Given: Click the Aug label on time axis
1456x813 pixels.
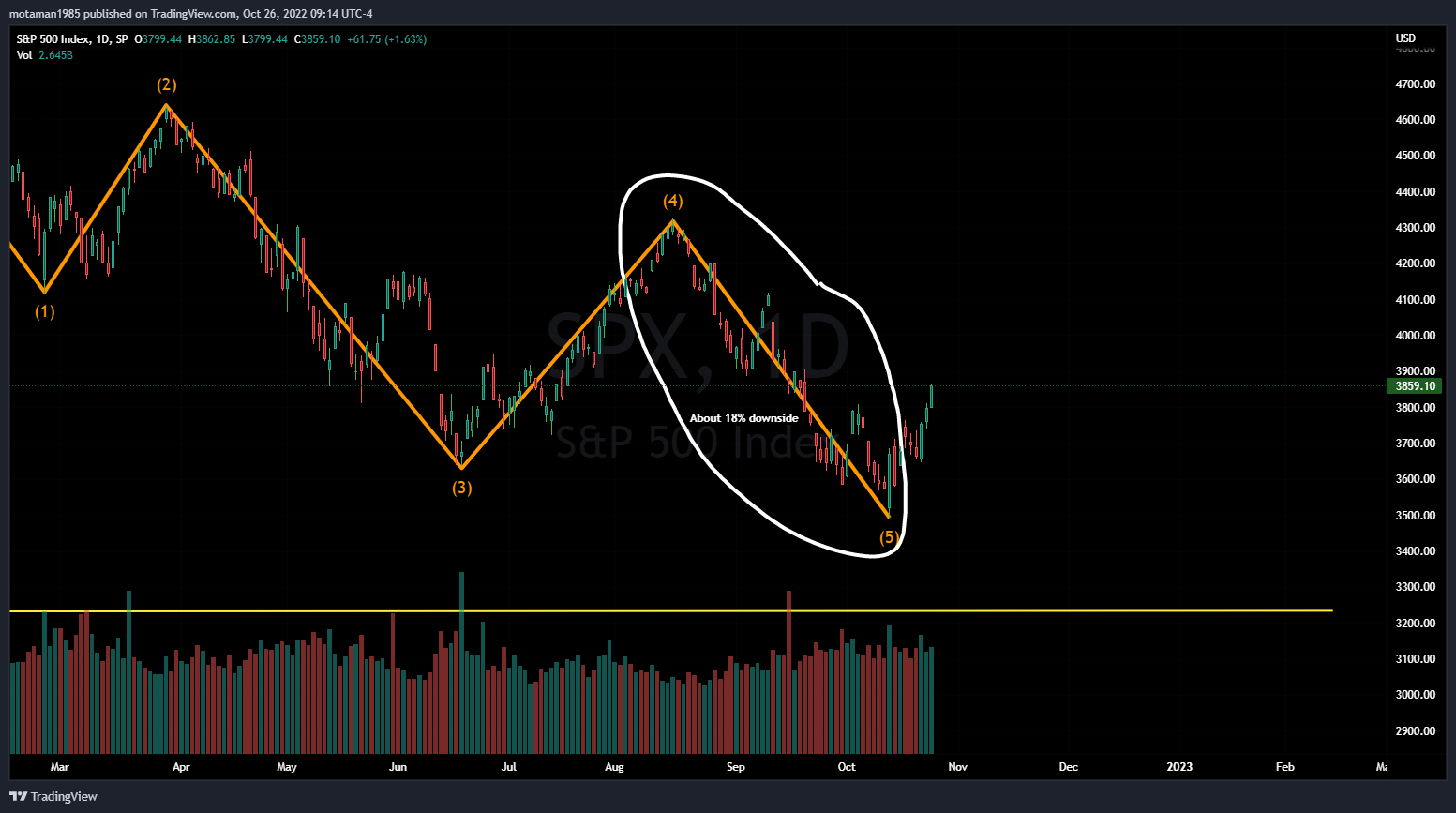Looking at the screenshot, I should (x=614, y=767).
